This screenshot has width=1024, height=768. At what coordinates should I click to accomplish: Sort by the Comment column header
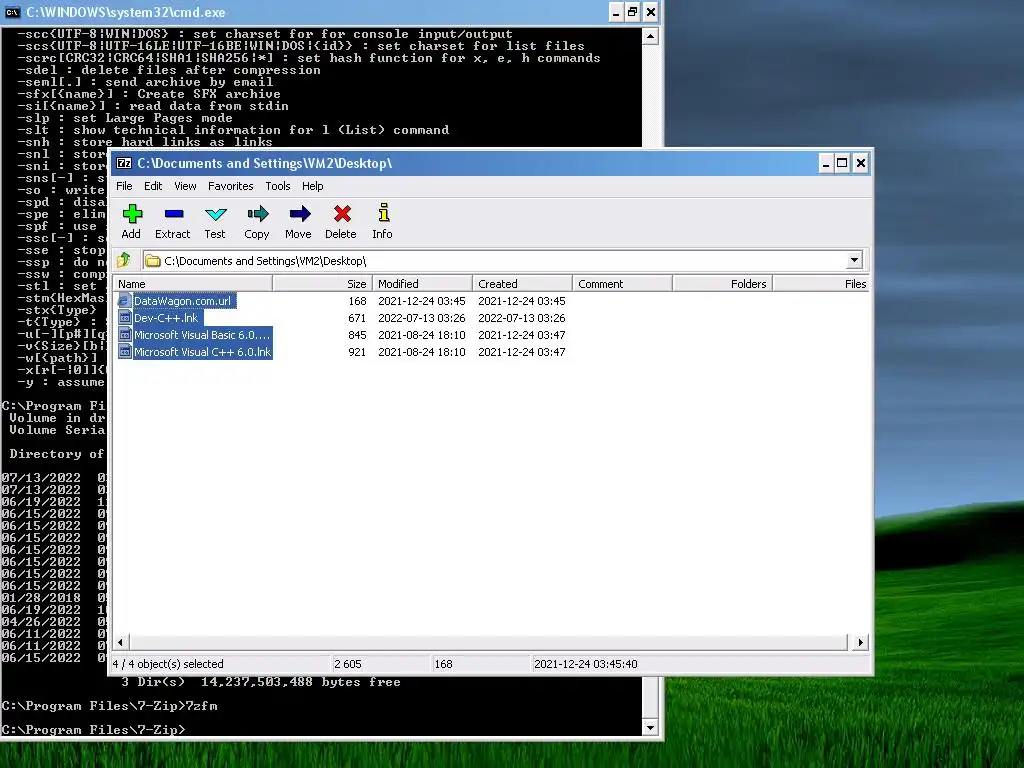click(x=622, y=283)
